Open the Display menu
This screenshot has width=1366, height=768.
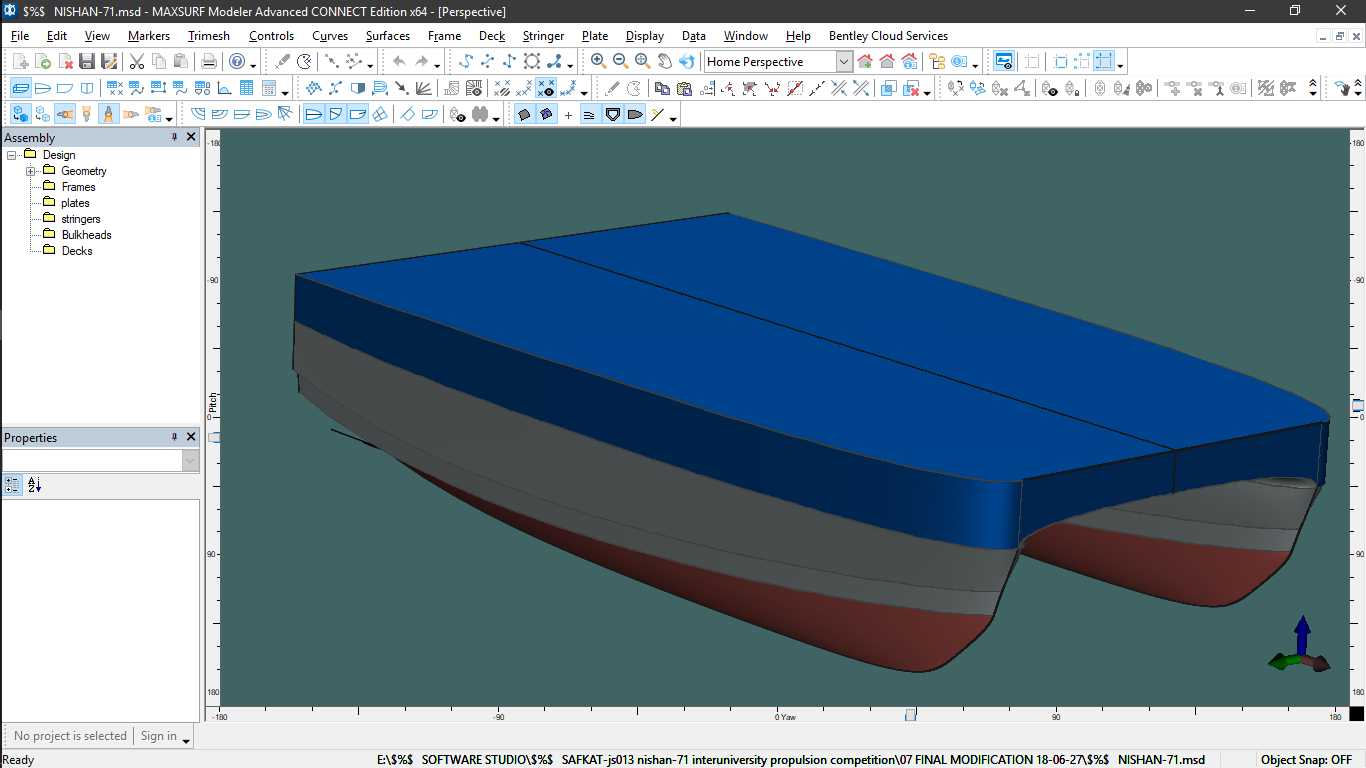(645, 36)
